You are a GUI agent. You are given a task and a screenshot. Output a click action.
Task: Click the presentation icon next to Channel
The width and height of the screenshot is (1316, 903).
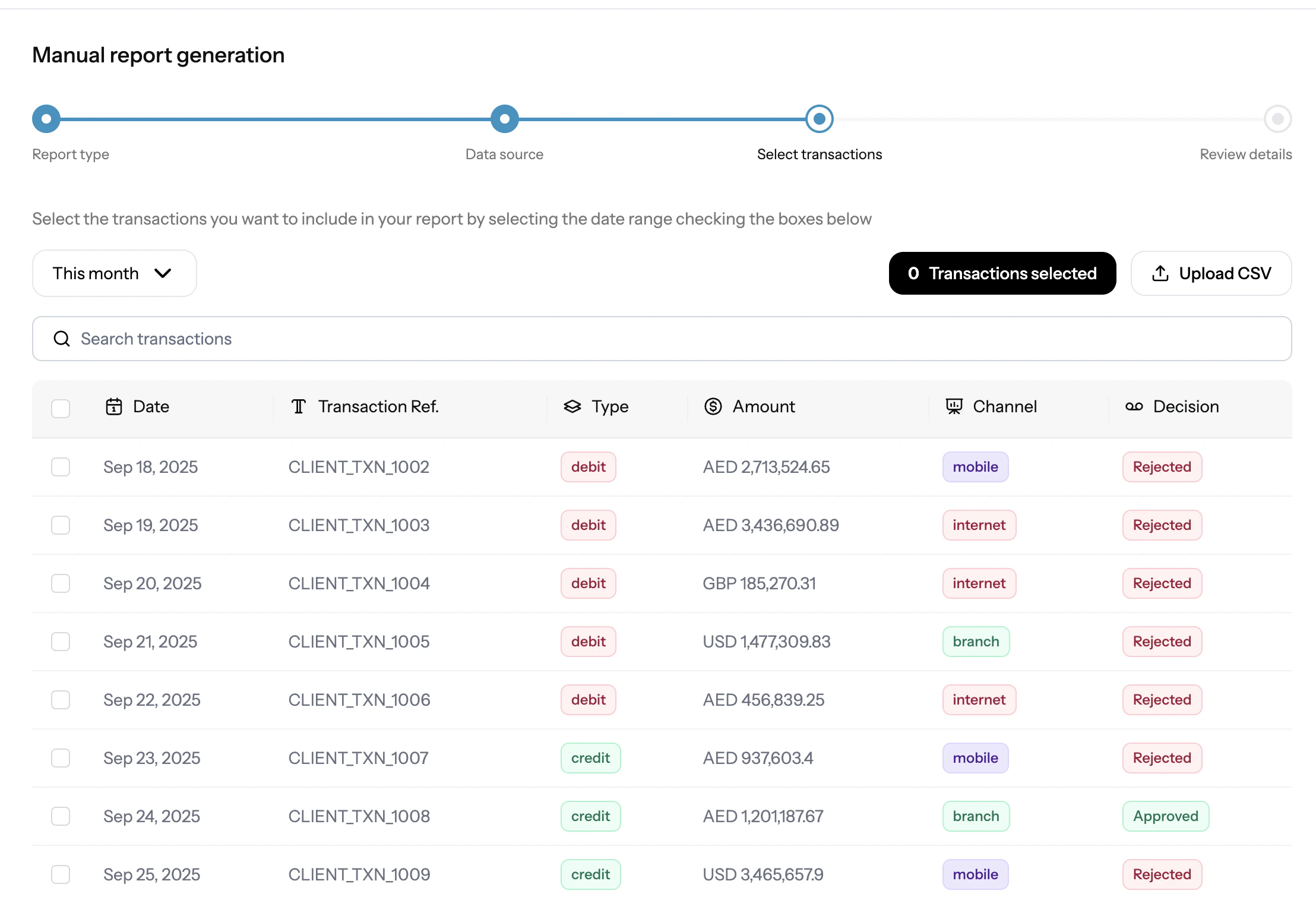[954, 406]
